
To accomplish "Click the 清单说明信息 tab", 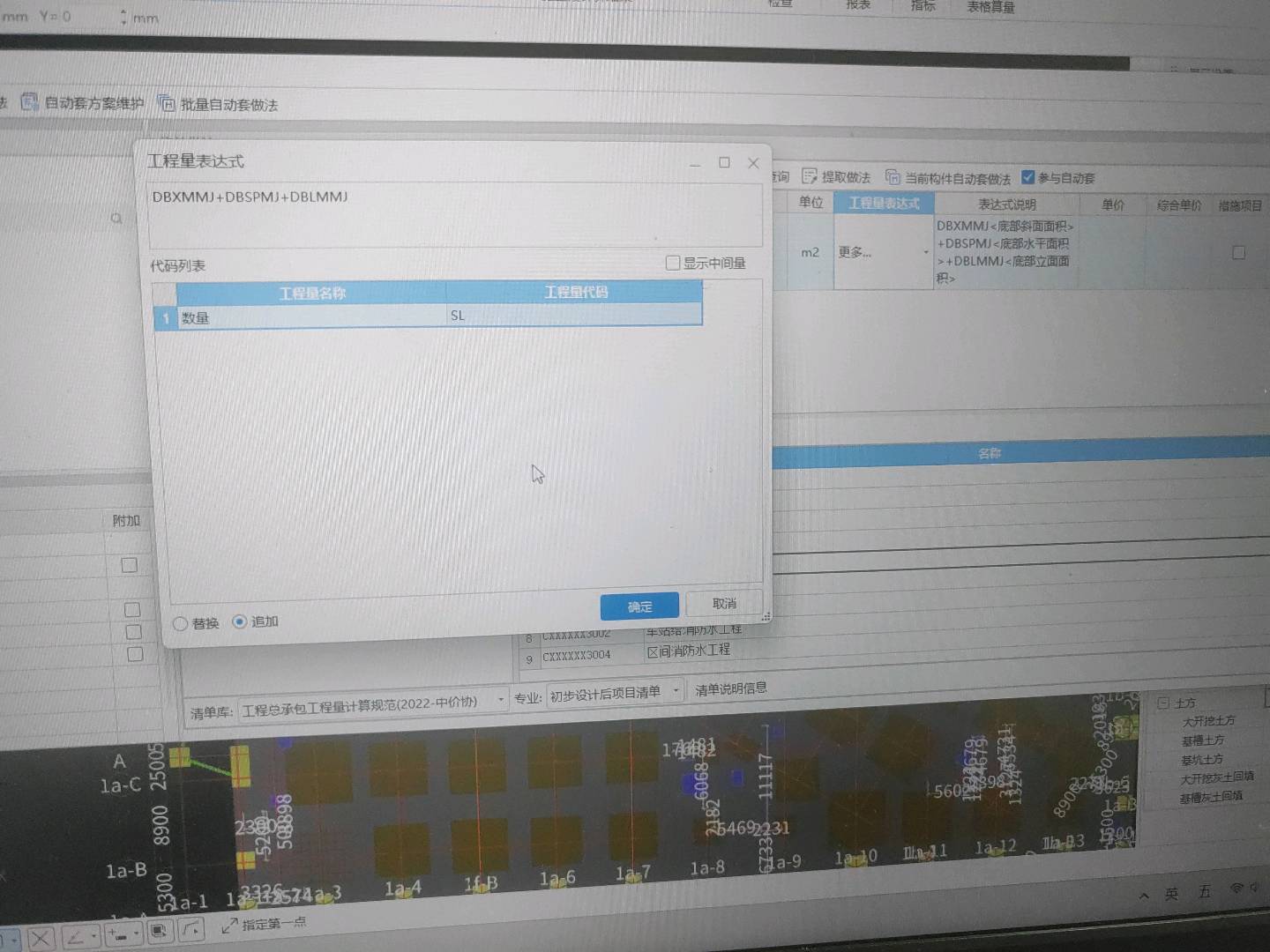I will 731,688.
